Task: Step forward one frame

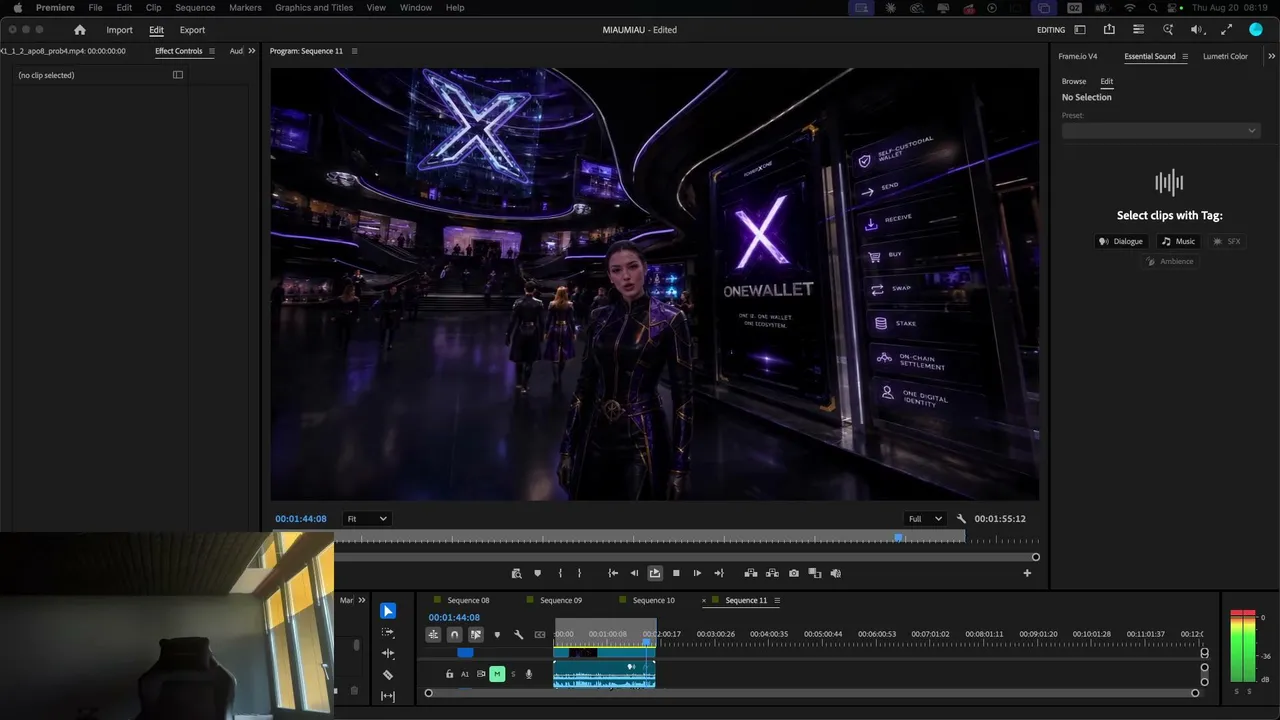Action: point(697,573)
